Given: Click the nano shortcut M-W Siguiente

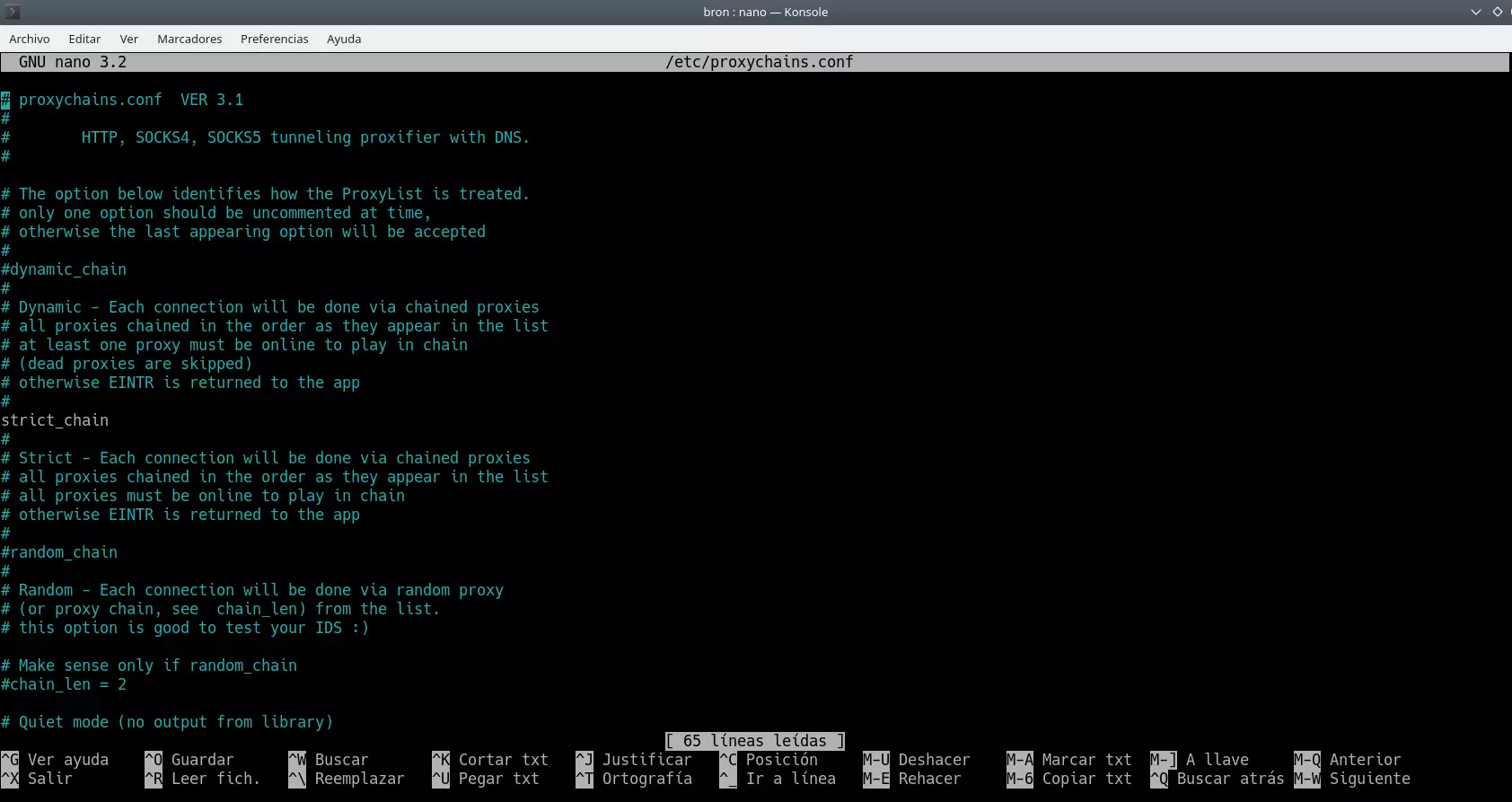Looking at the screenshot, I should [x=1352, y=779].
